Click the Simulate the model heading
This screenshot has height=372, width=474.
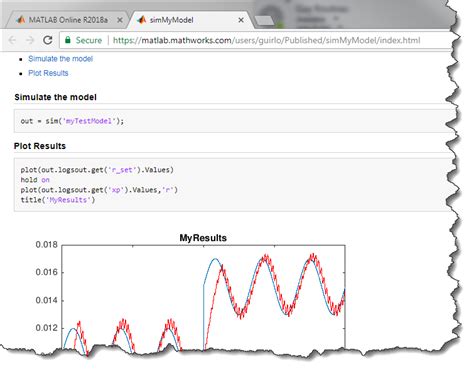(55, 97)
